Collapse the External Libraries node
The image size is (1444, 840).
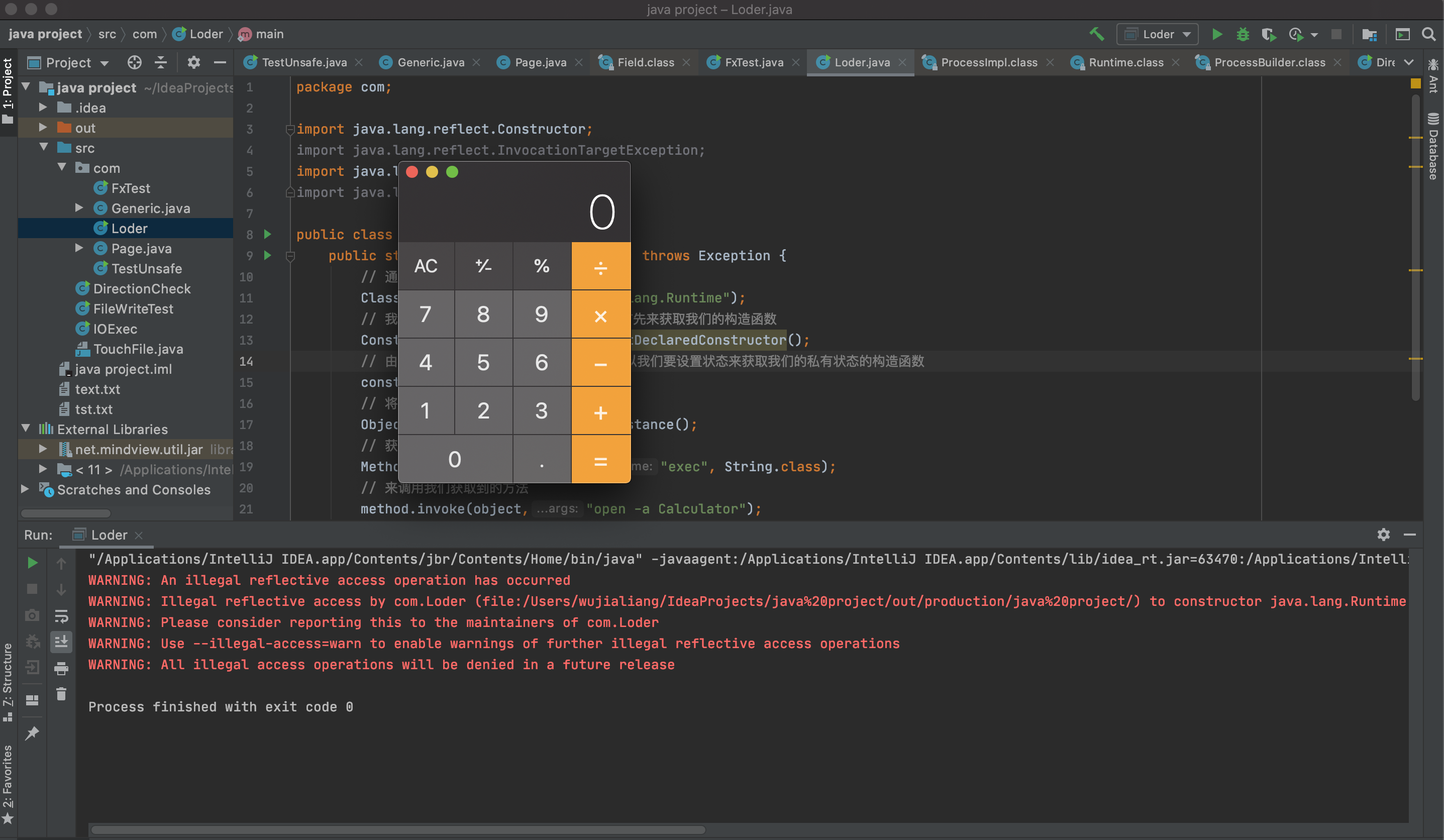[x=26, y=429]
